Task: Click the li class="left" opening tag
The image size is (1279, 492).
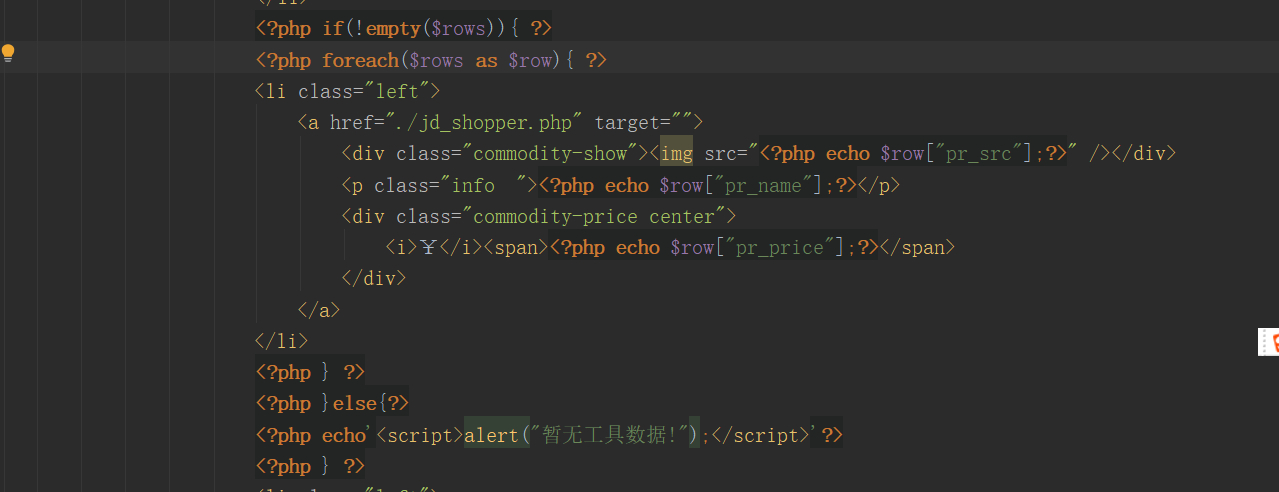Action: tap(348, 91)
